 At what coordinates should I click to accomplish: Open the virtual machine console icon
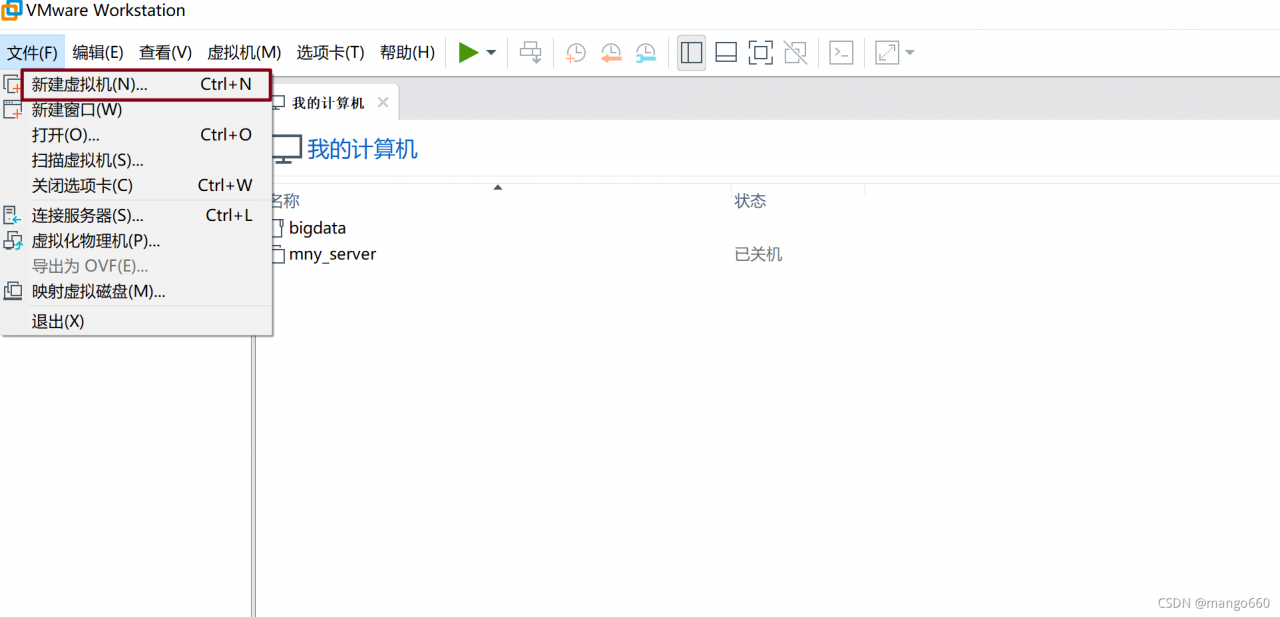[x=841, y=52]
